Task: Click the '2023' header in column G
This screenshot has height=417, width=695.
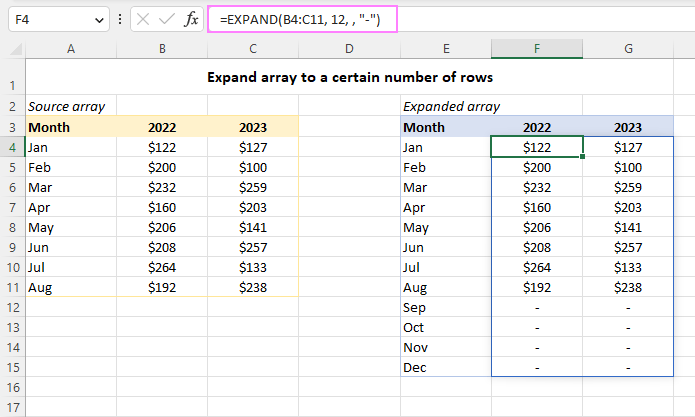Action: click(x=628, y=127)
